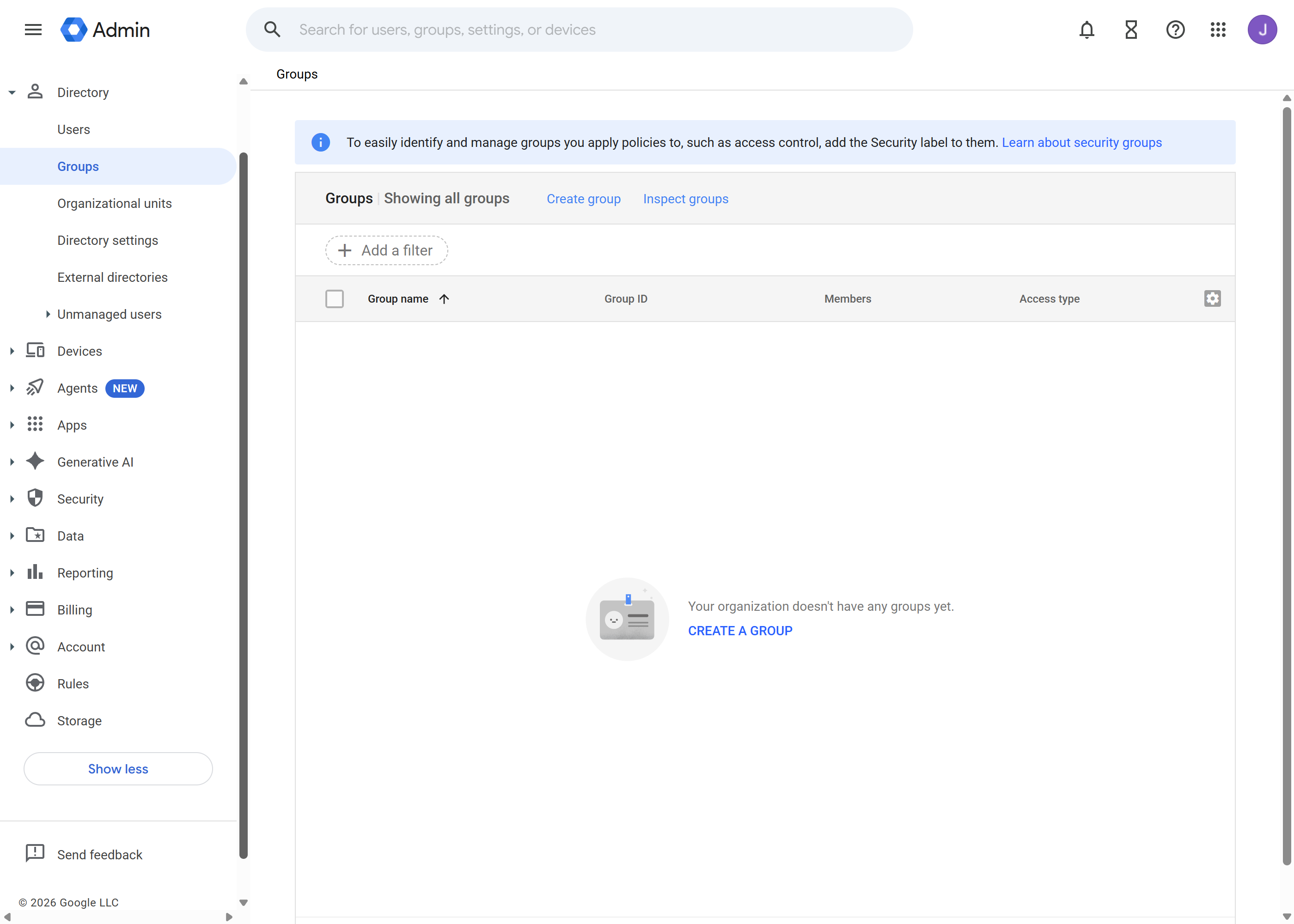Collapse the Directory section
Viewport: 1294px width, 924px height.
(x=12, y=92)
